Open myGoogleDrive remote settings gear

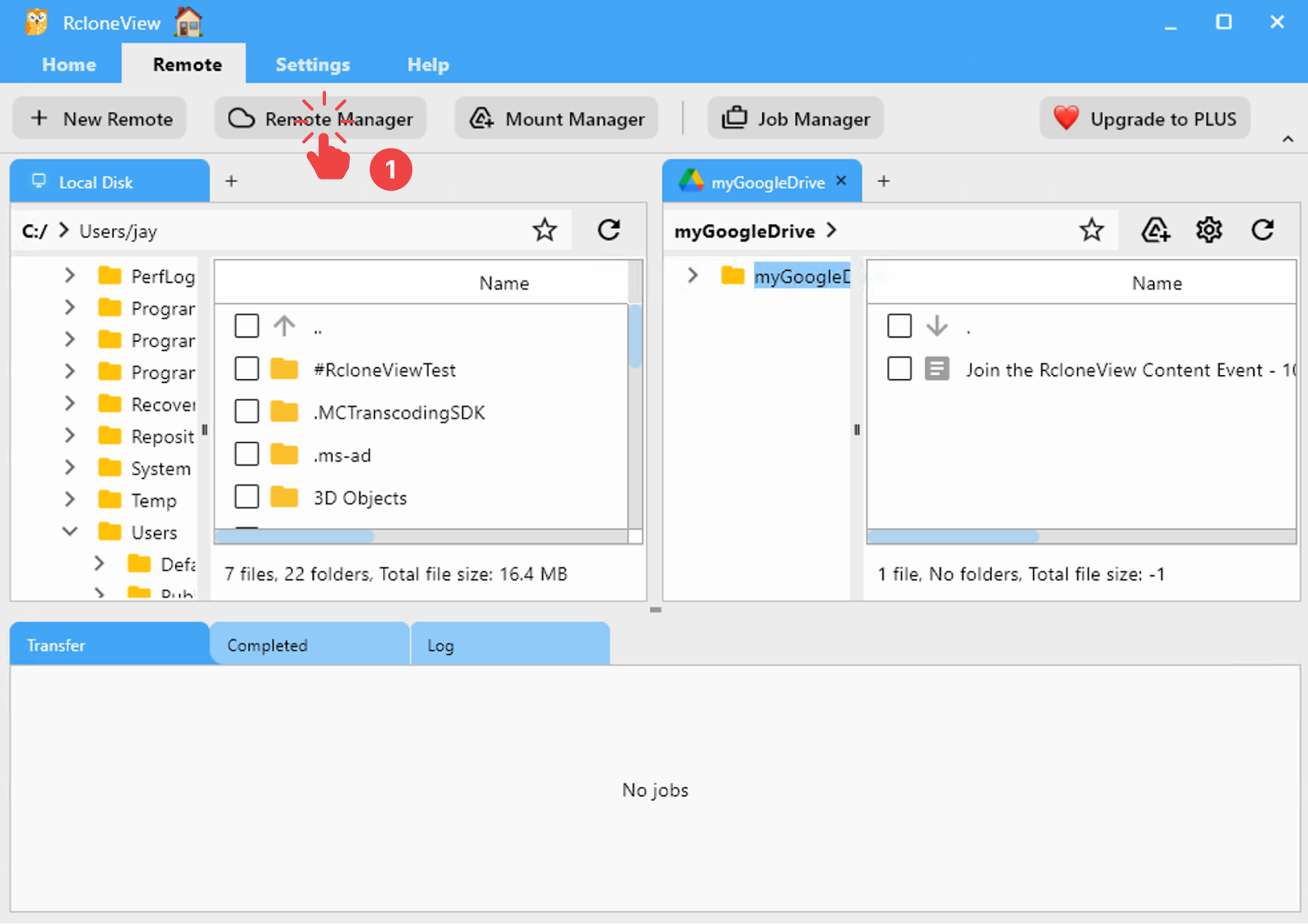point(1209,230)
